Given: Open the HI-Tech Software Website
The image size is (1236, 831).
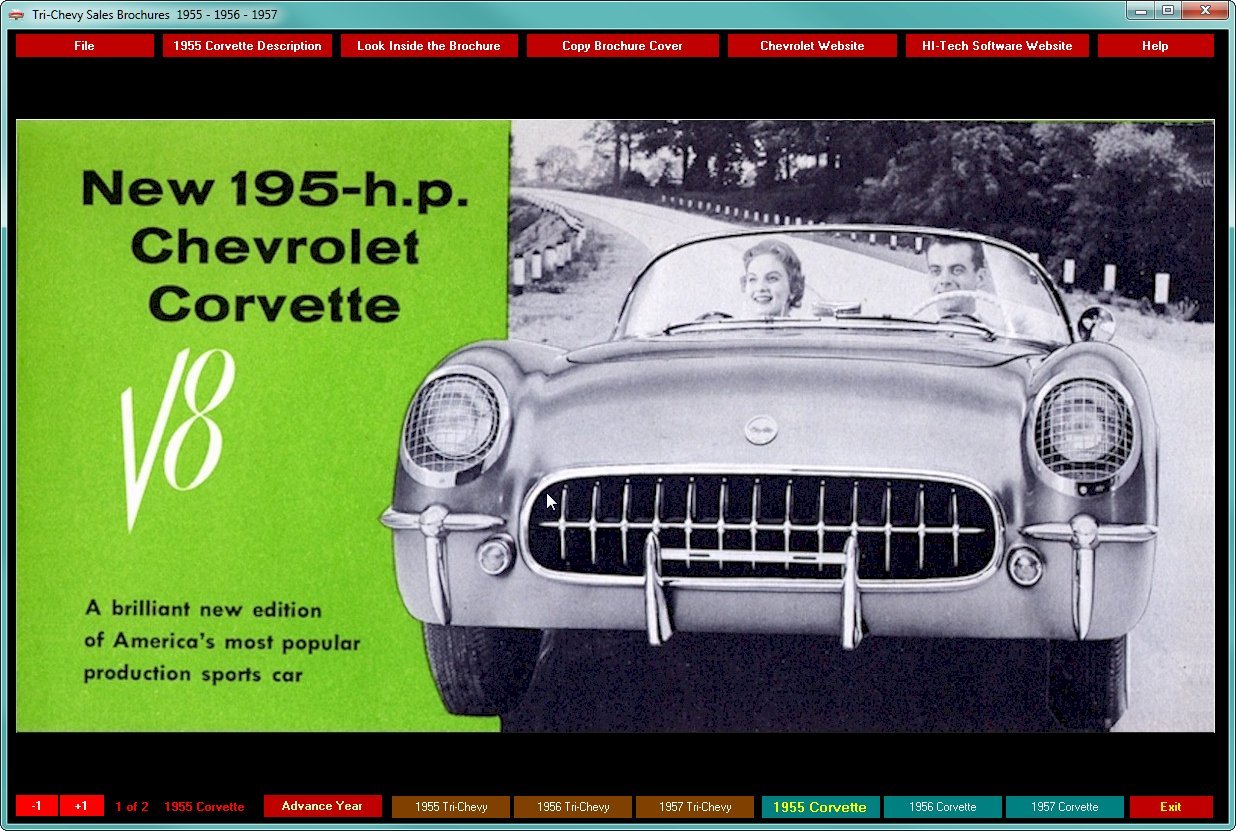Looking at the screenshot, I should pos(997,46).
